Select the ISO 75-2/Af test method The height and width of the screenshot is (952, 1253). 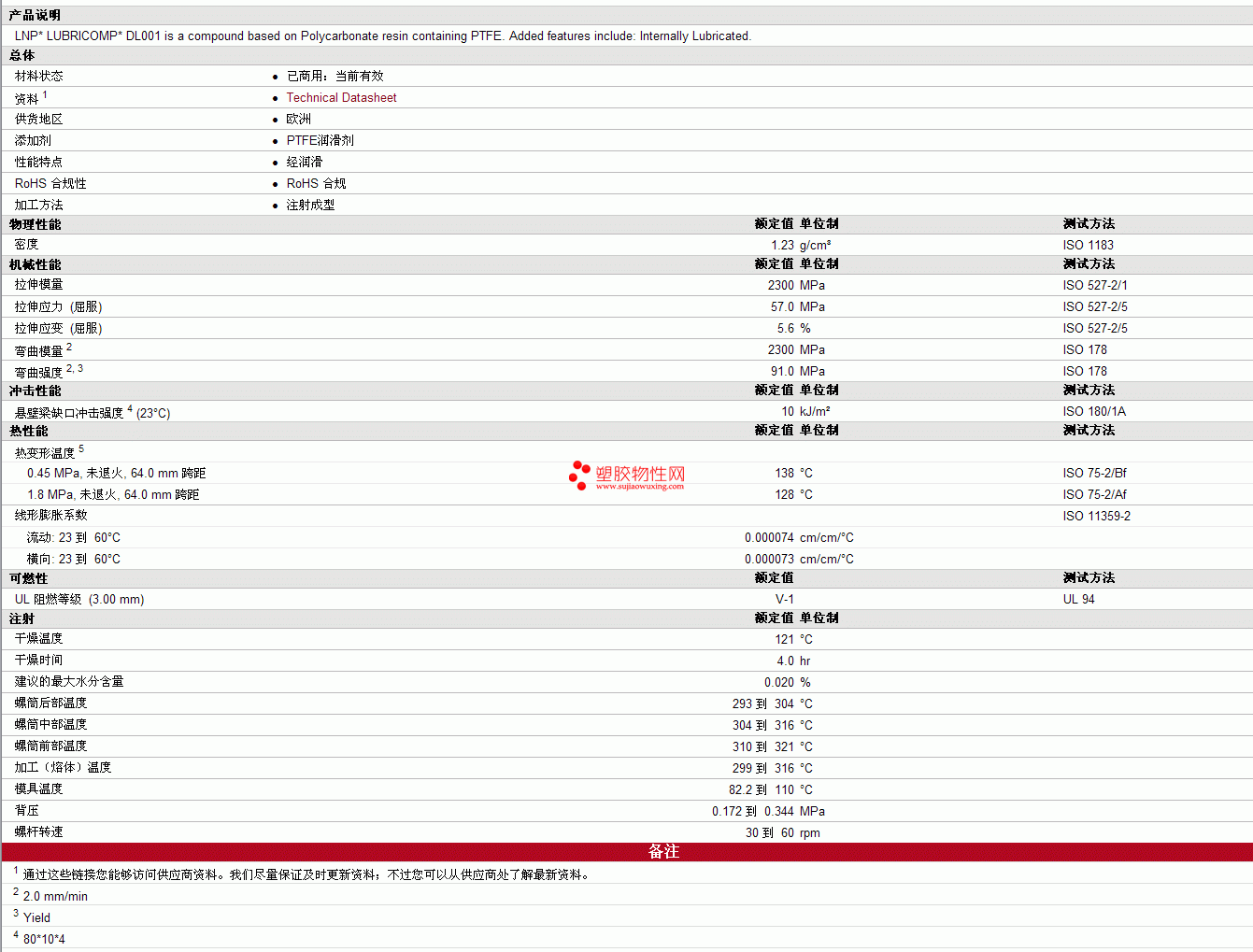(1095, 494)
